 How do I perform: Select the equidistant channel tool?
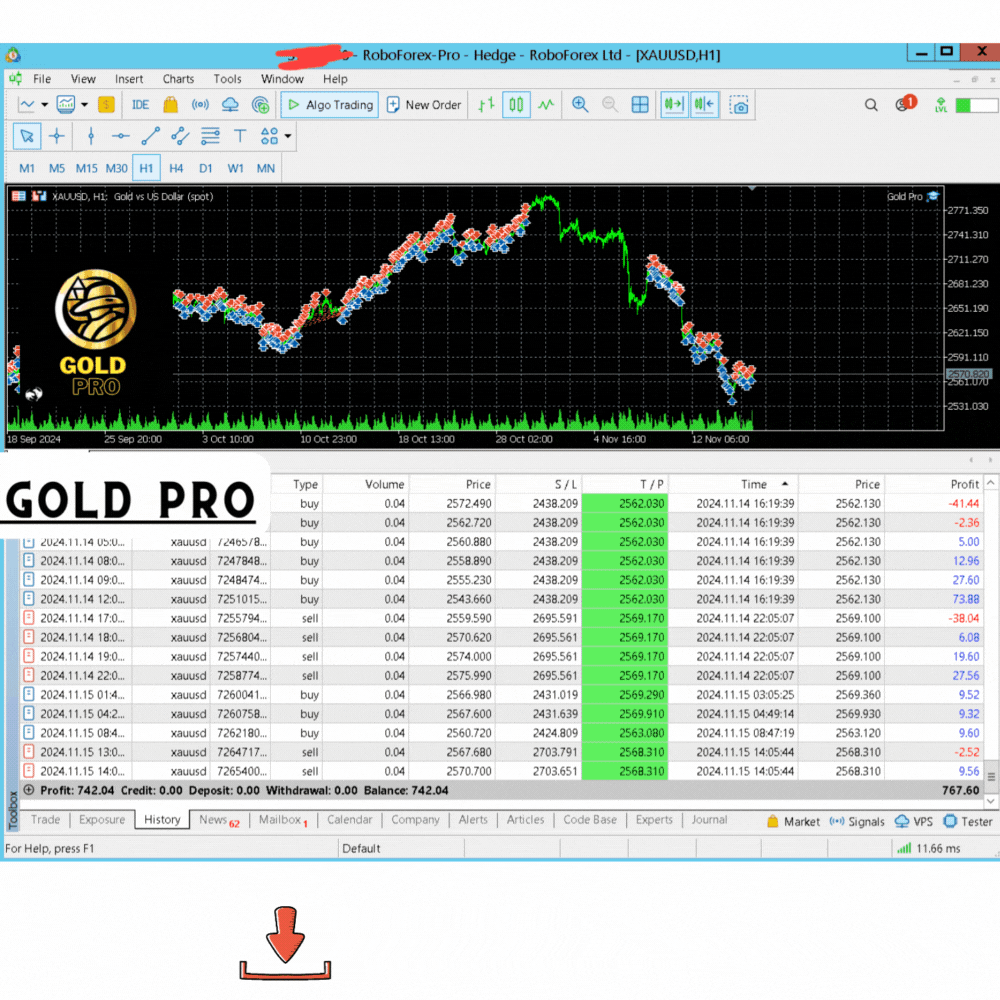[180, 136]
